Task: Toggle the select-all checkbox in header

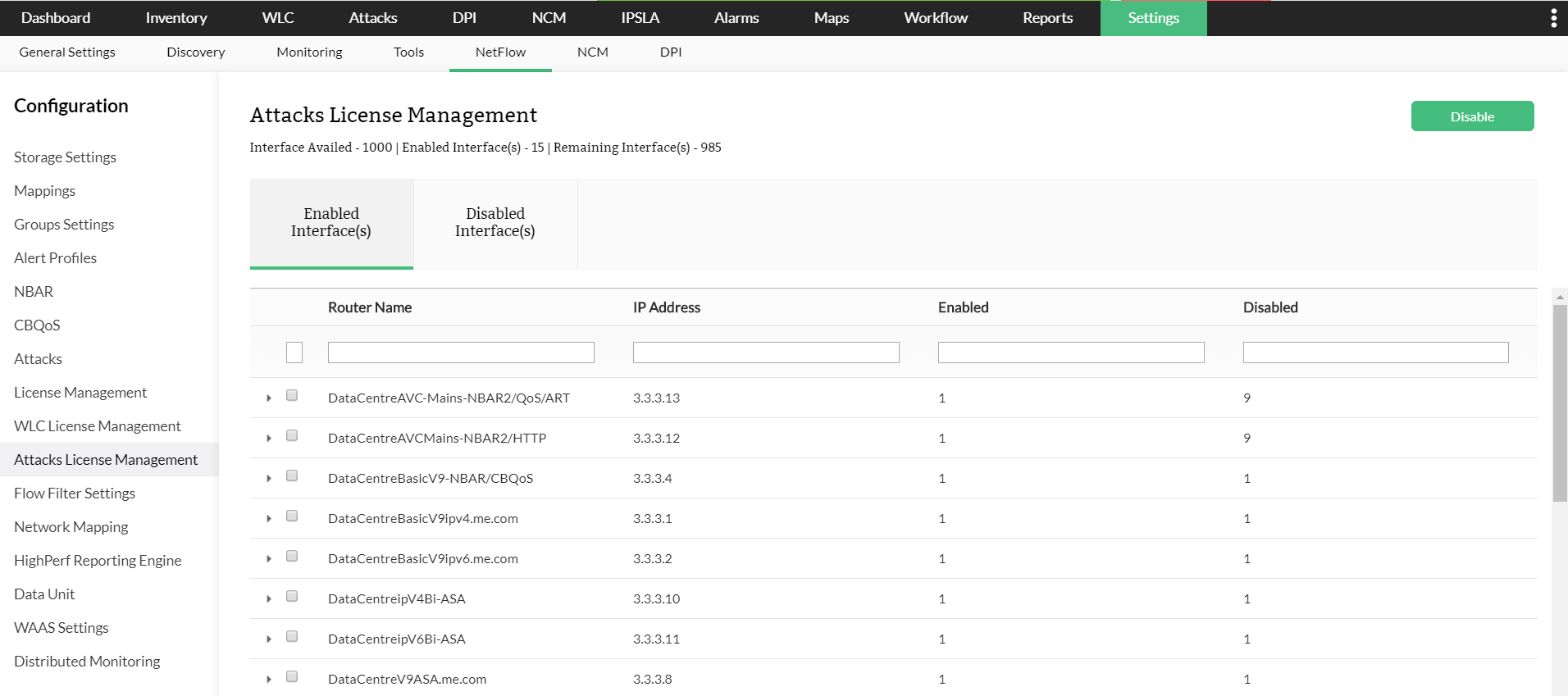Action: point(294,353)
